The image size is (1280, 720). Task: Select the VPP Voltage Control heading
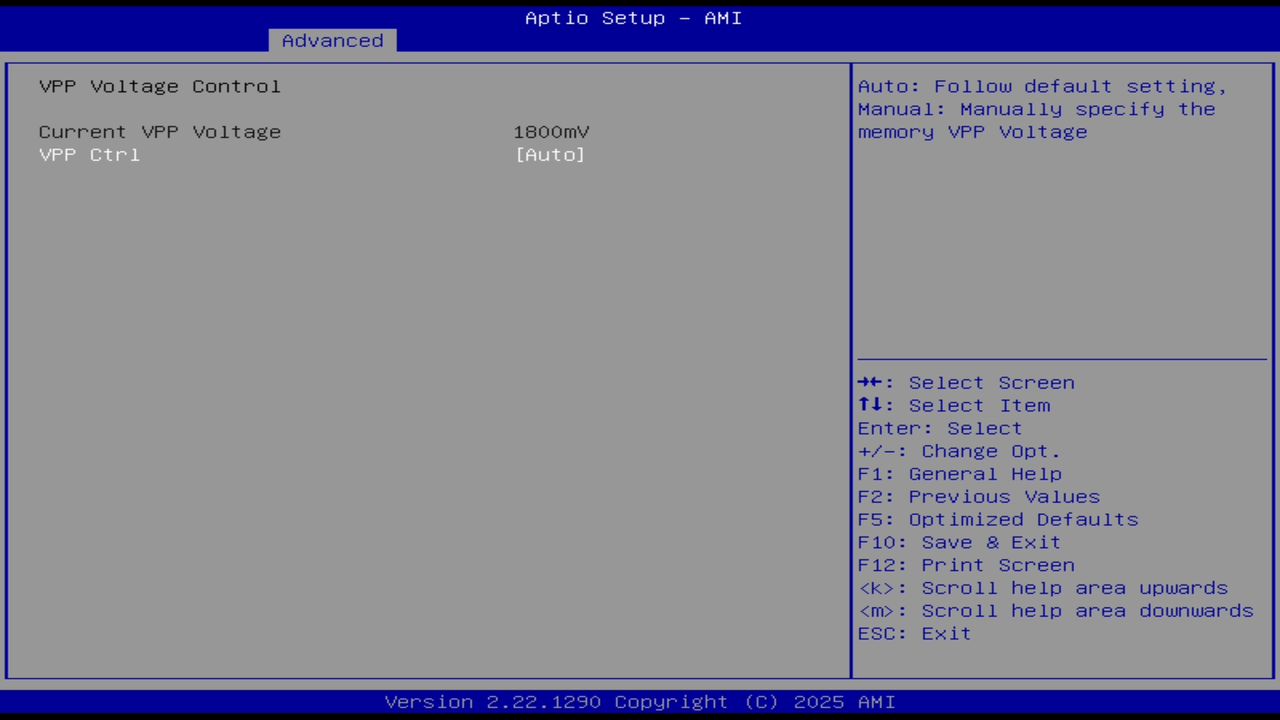(159, 86)
